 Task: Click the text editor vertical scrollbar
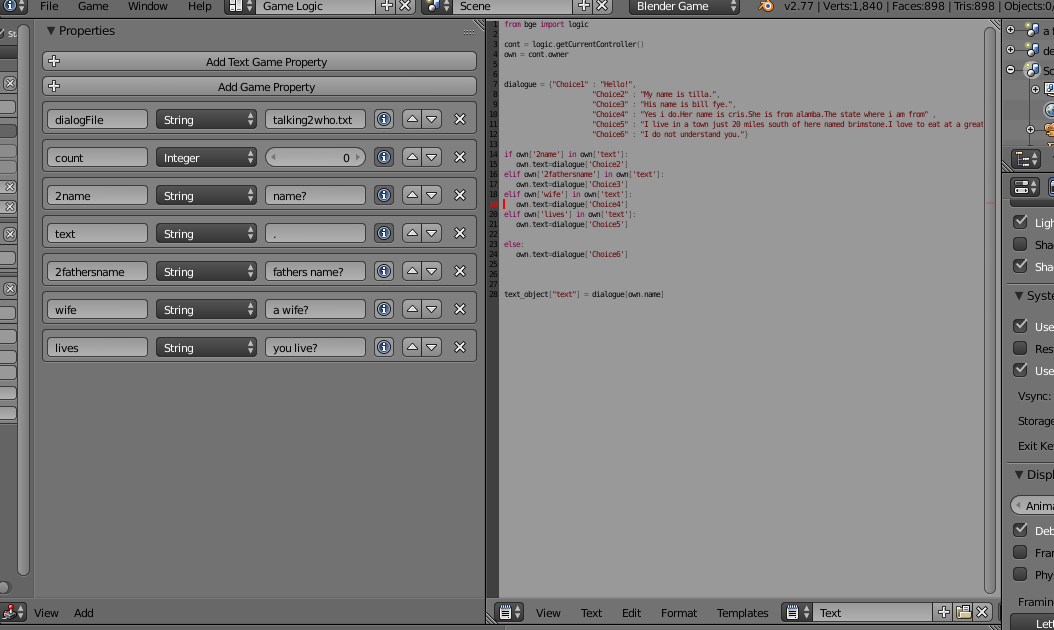point(989,309)
